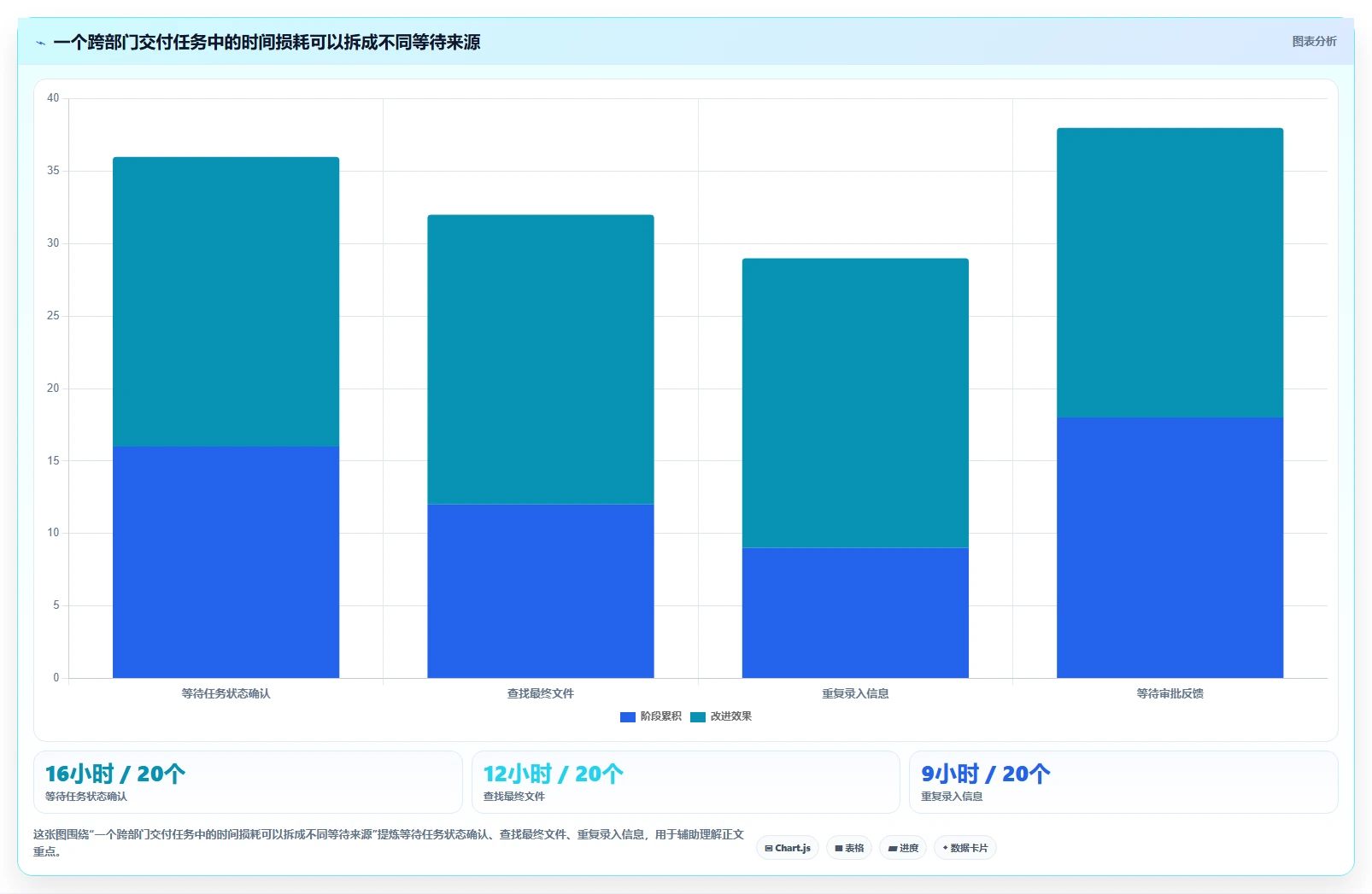The width and height of the screenshot is (1372, 894).
Task: Select the Chart.js tag
Action: pyautogui.click(x=788, y=848)
